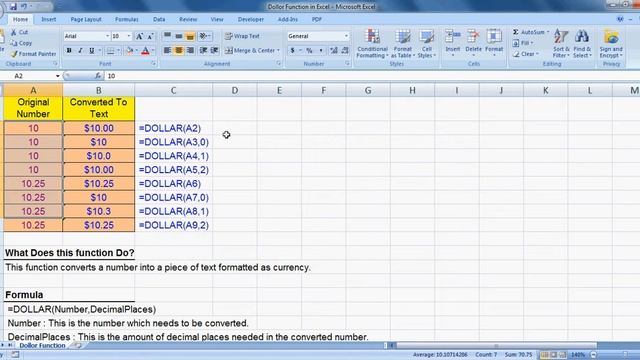Open the font size dropdown
This screenshot has height=360, width=640.
(x=129, y=36)
